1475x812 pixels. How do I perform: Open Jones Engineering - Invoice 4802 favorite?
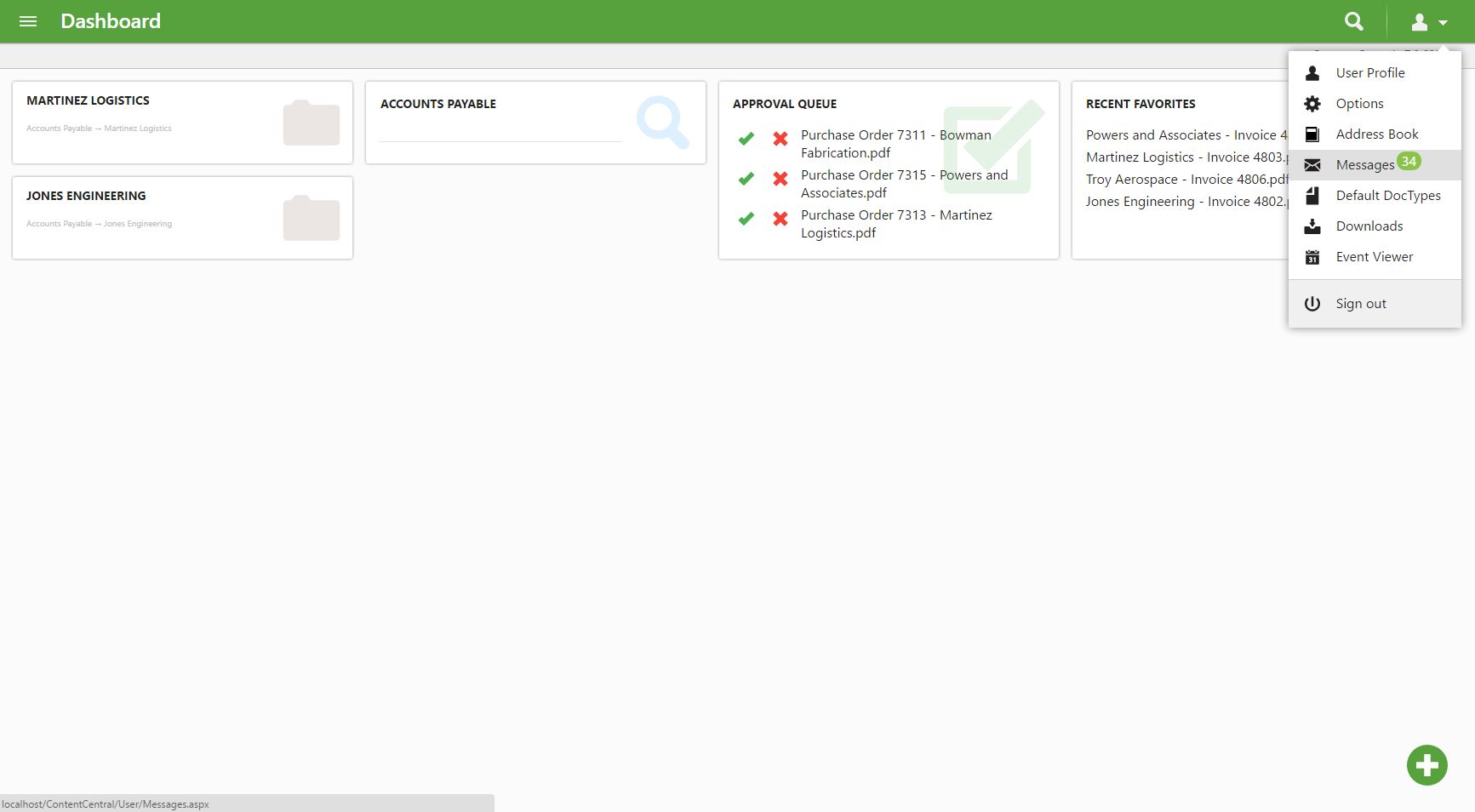click(x=1186, y=202)
